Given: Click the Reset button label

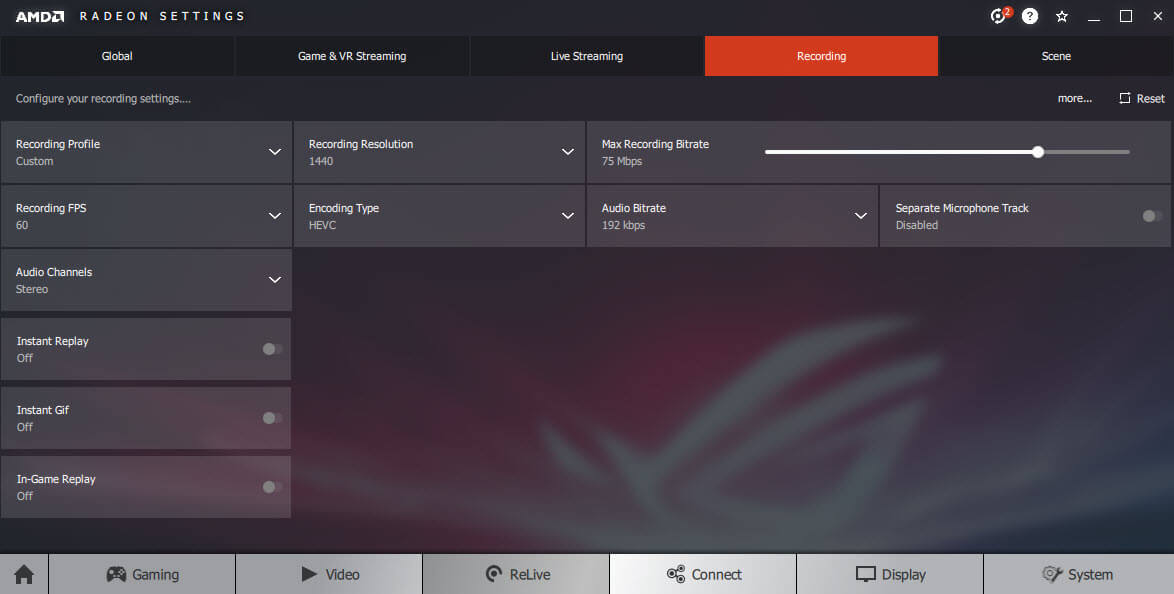Looking at the screenshot, I should [x=1150, y=98].
